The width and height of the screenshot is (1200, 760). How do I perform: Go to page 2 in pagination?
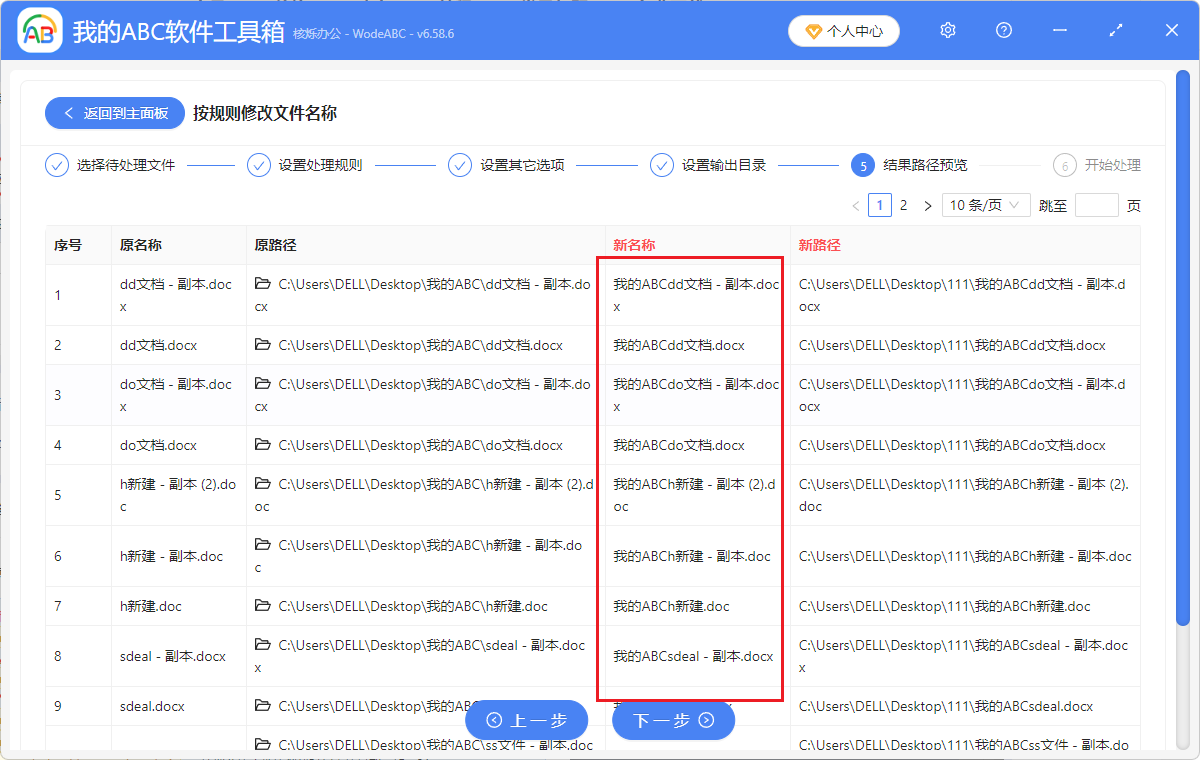tap(903, 204)
